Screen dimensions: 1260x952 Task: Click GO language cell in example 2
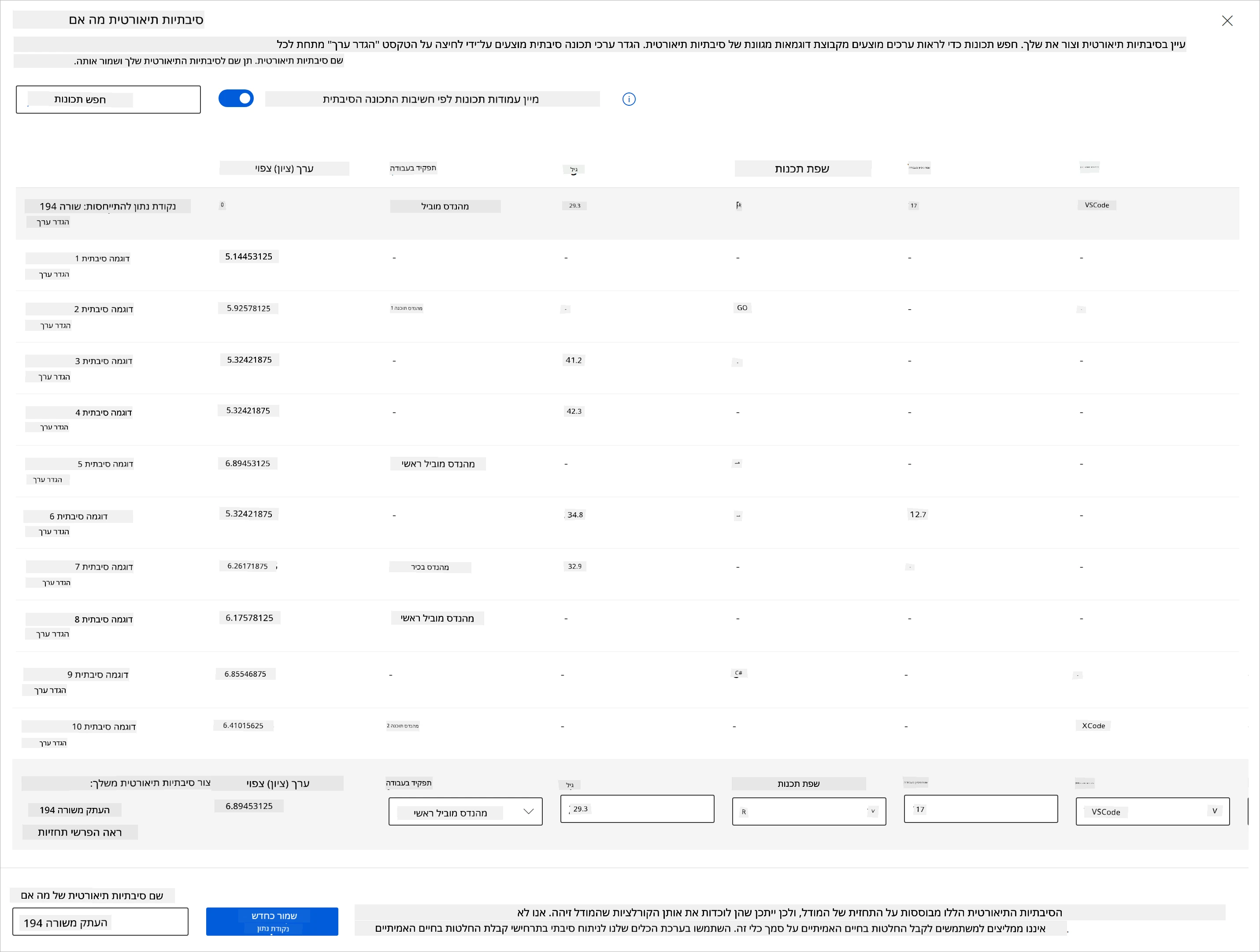(x=742, y=307)
